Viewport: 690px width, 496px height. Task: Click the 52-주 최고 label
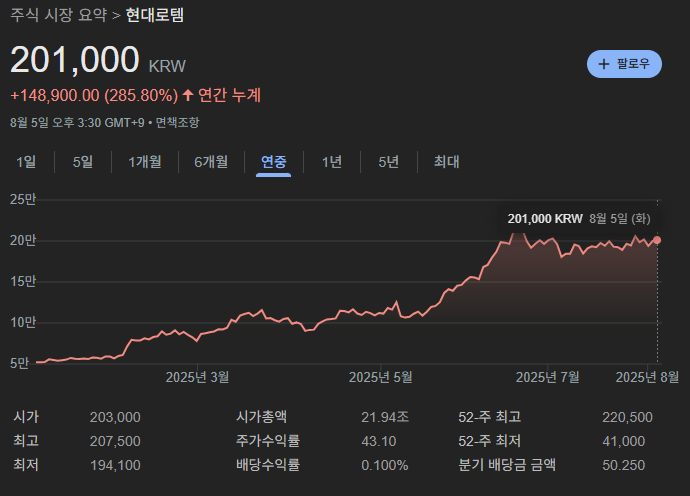[490, 417]
